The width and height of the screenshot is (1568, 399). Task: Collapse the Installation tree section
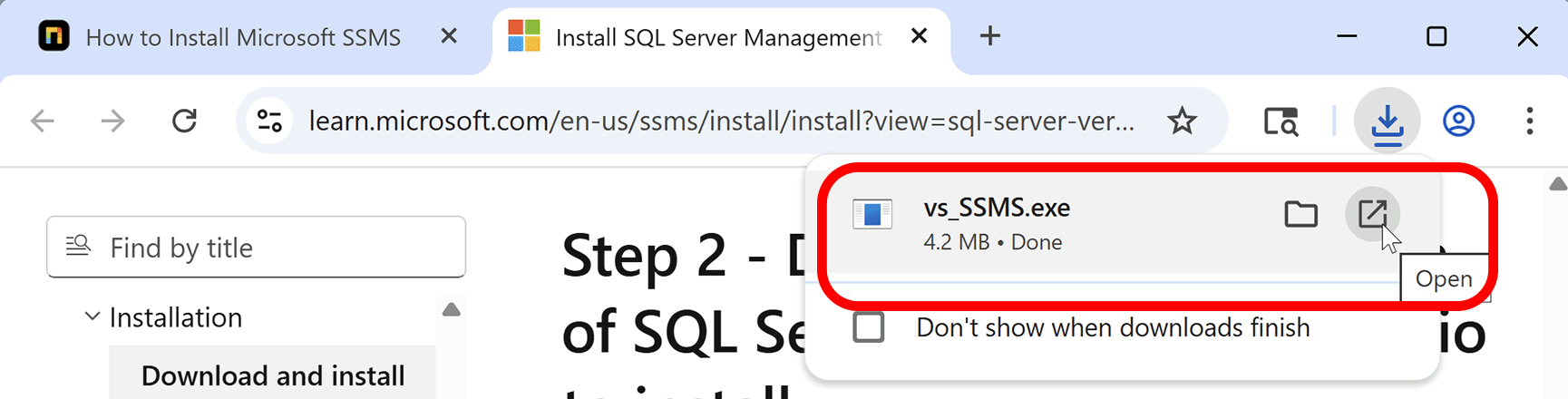(92, 317)
